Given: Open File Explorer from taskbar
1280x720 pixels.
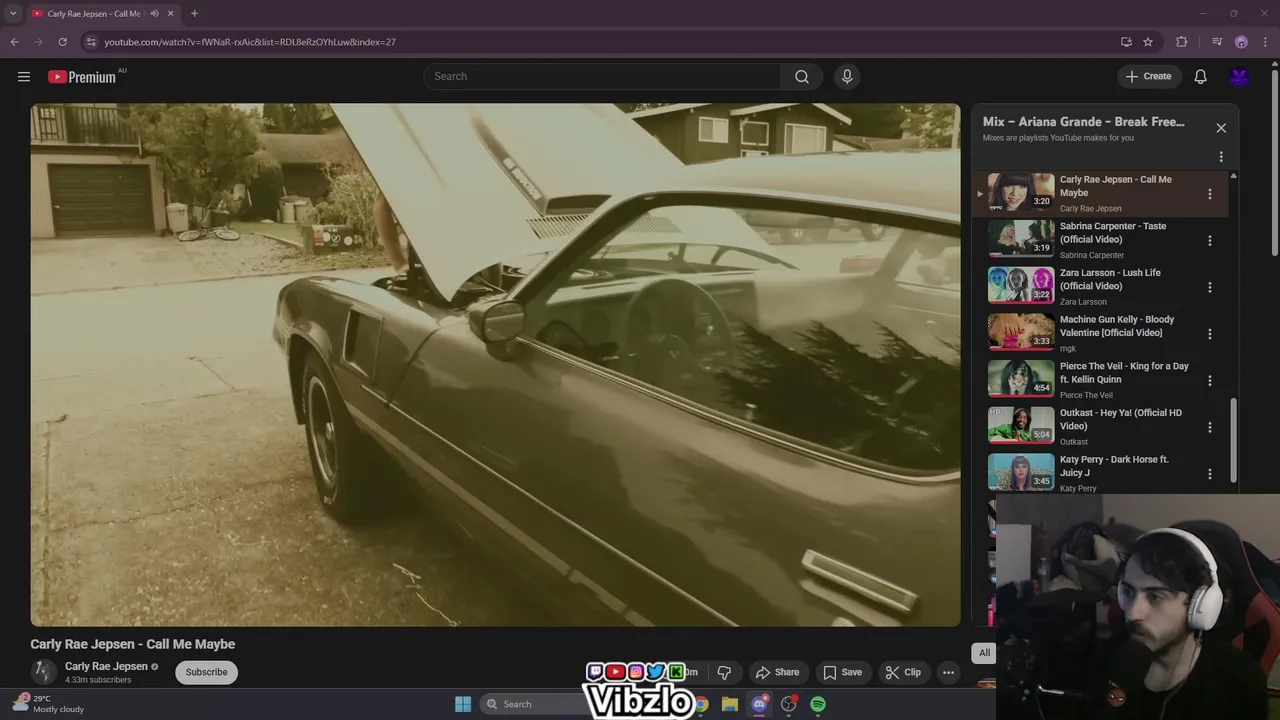Looking at the screenshot, I should [730, 704].
